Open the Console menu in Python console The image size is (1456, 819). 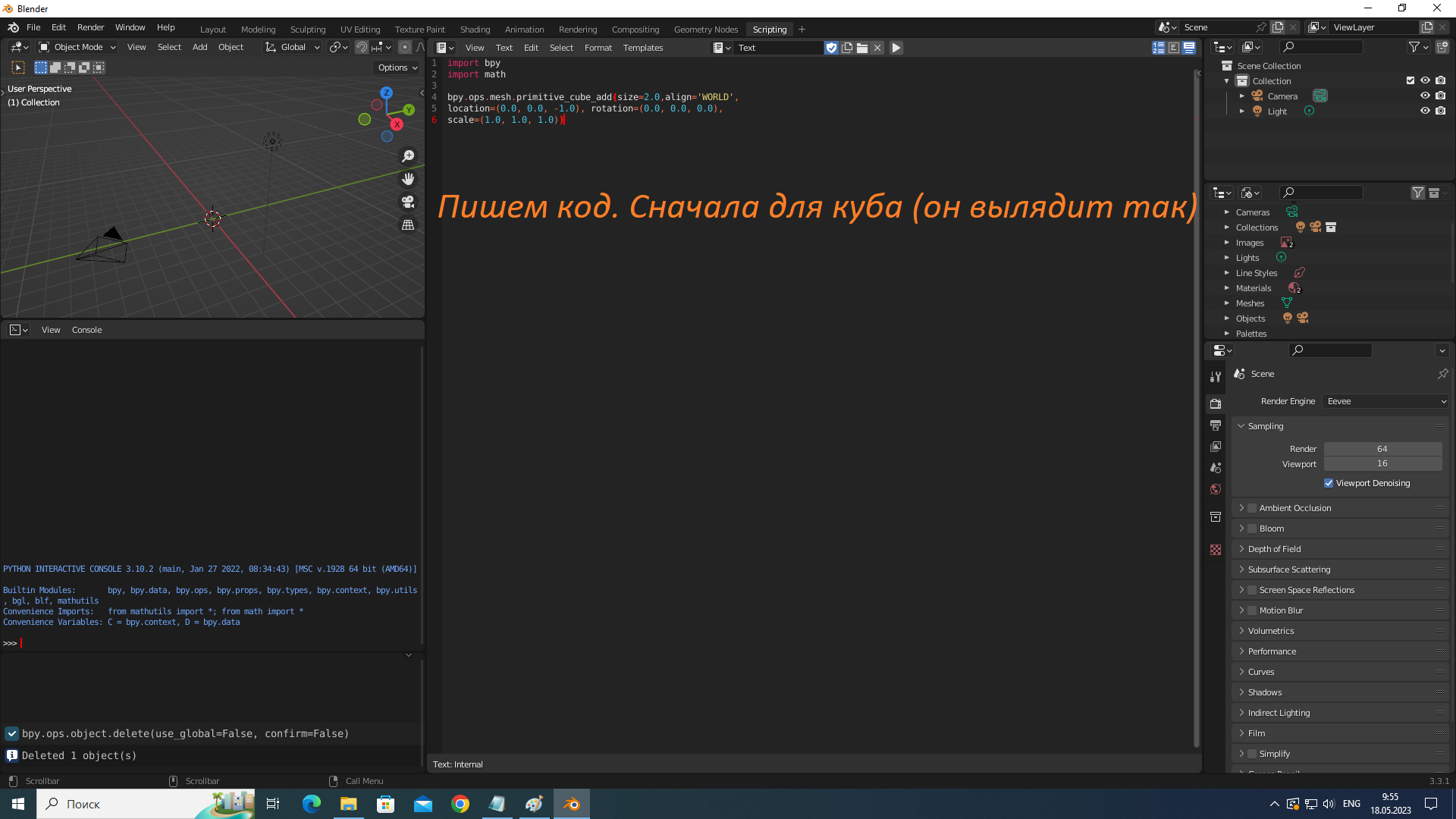(x=86, y=330)
